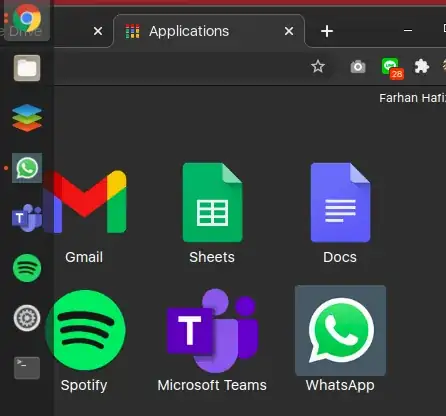Viewport: 446px width, 416px height.
Task: Open a new tab with the plus button
Action: (x=327, y=31)
